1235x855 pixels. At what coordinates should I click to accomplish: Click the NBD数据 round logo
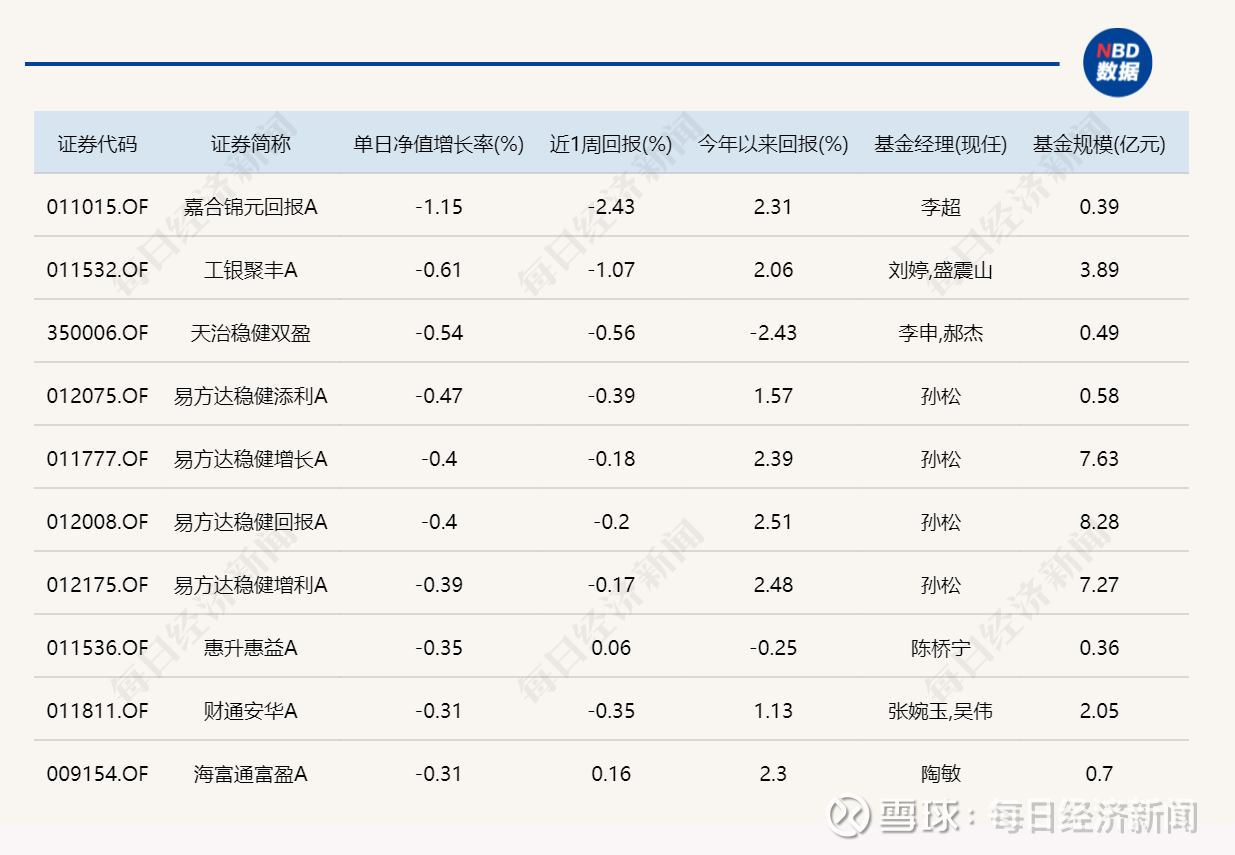[x=1118, y=63]
